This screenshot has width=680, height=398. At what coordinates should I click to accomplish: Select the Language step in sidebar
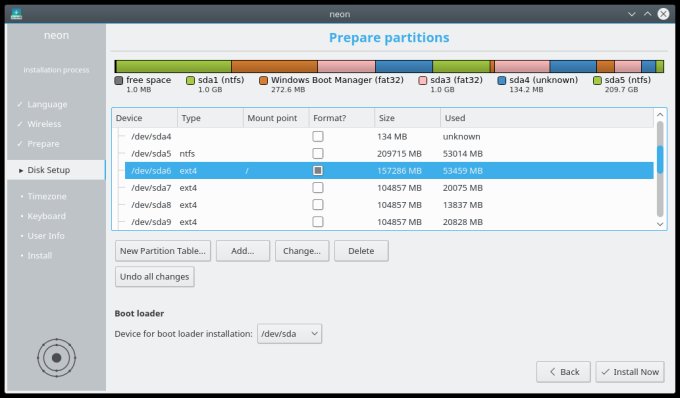point(47,104)
